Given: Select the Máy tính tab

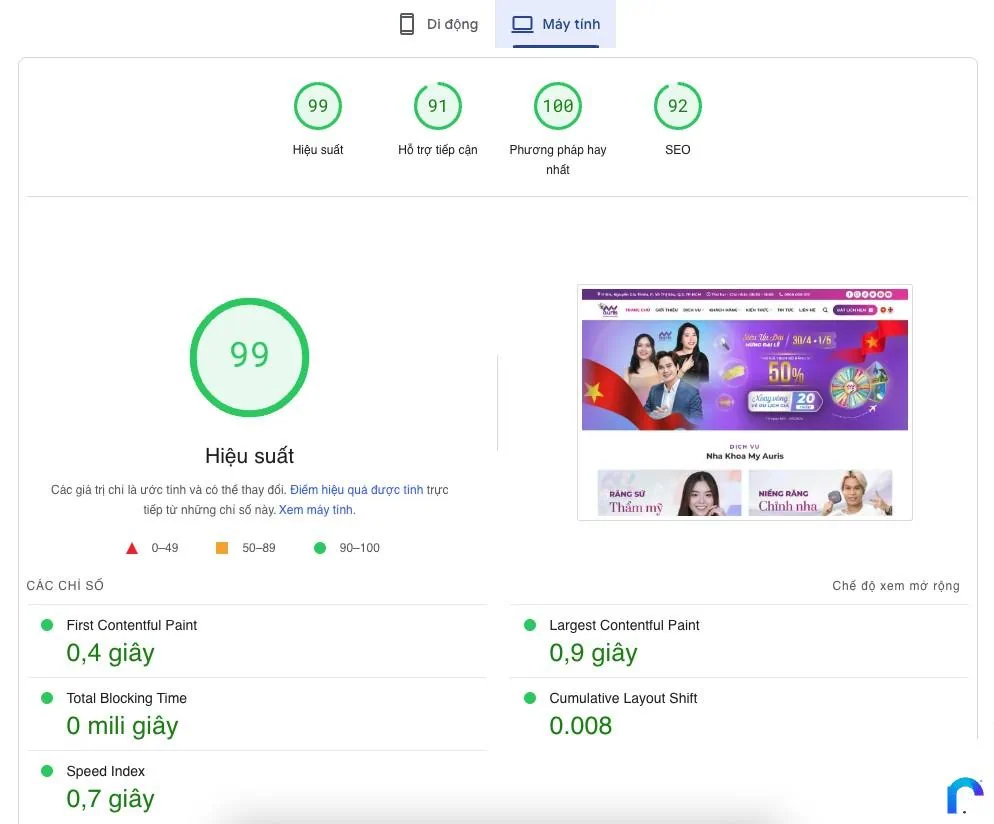Looking at the screenshot, I should pos(556,24).
